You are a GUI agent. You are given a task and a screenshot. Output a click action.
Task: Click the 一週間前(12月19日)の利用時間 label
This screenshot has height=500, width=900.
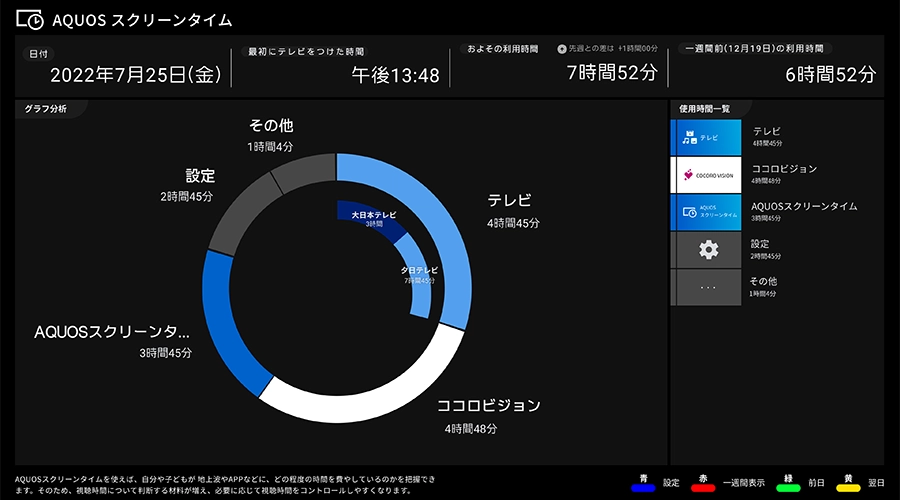754,48
